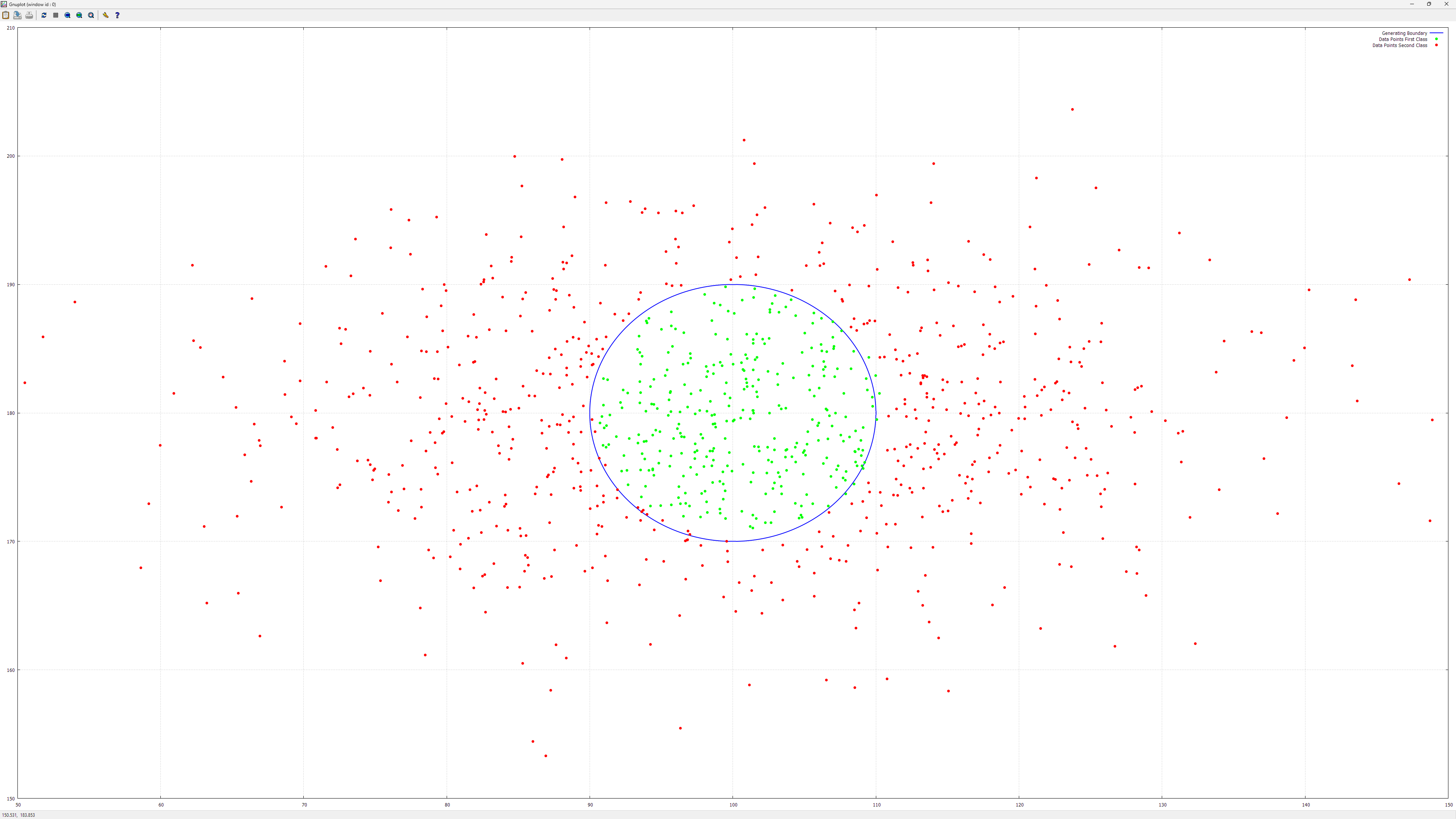Open help with question mark icon
This screenshot has width=1456, height=819.
(117, 15)
